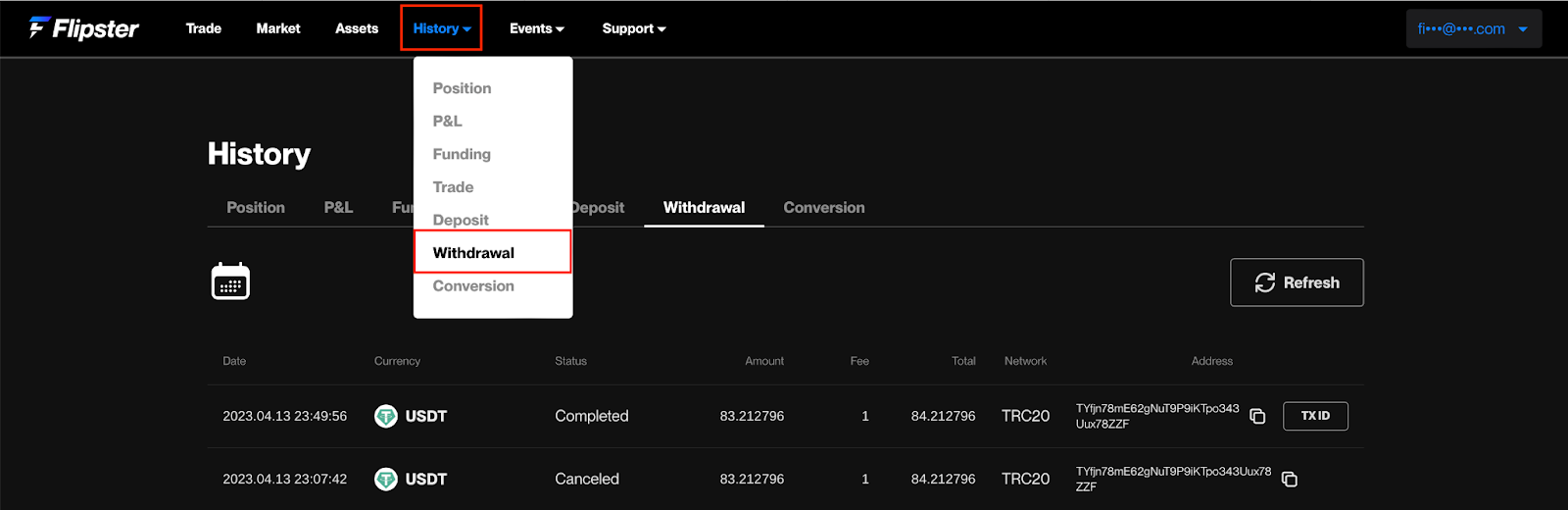Click the Completed status text

592,416
